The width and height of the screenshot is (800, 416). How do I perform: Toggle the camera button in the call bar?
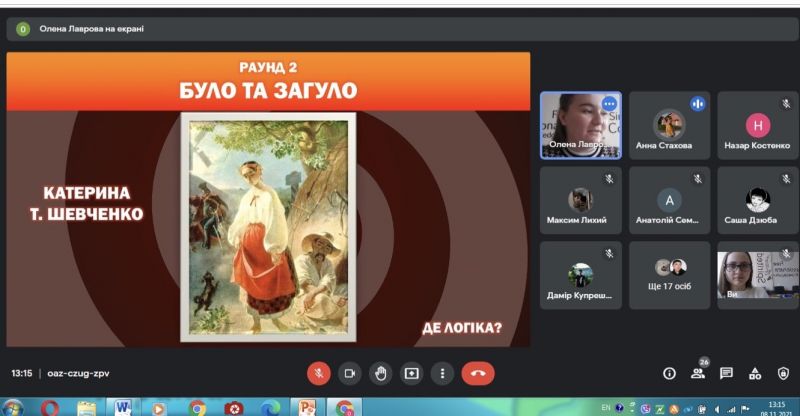pyautogui.click(x=349, y=374)
